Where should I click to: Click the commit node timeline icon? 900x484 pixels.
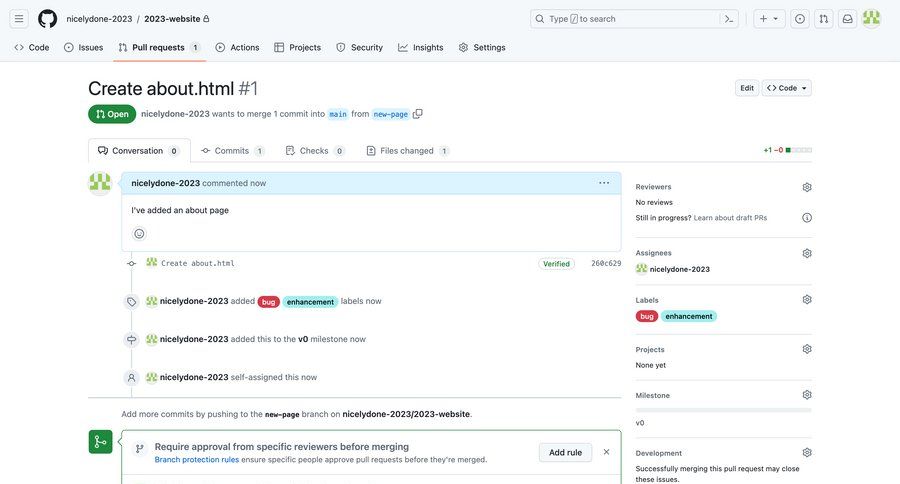[x=131, y=264]
